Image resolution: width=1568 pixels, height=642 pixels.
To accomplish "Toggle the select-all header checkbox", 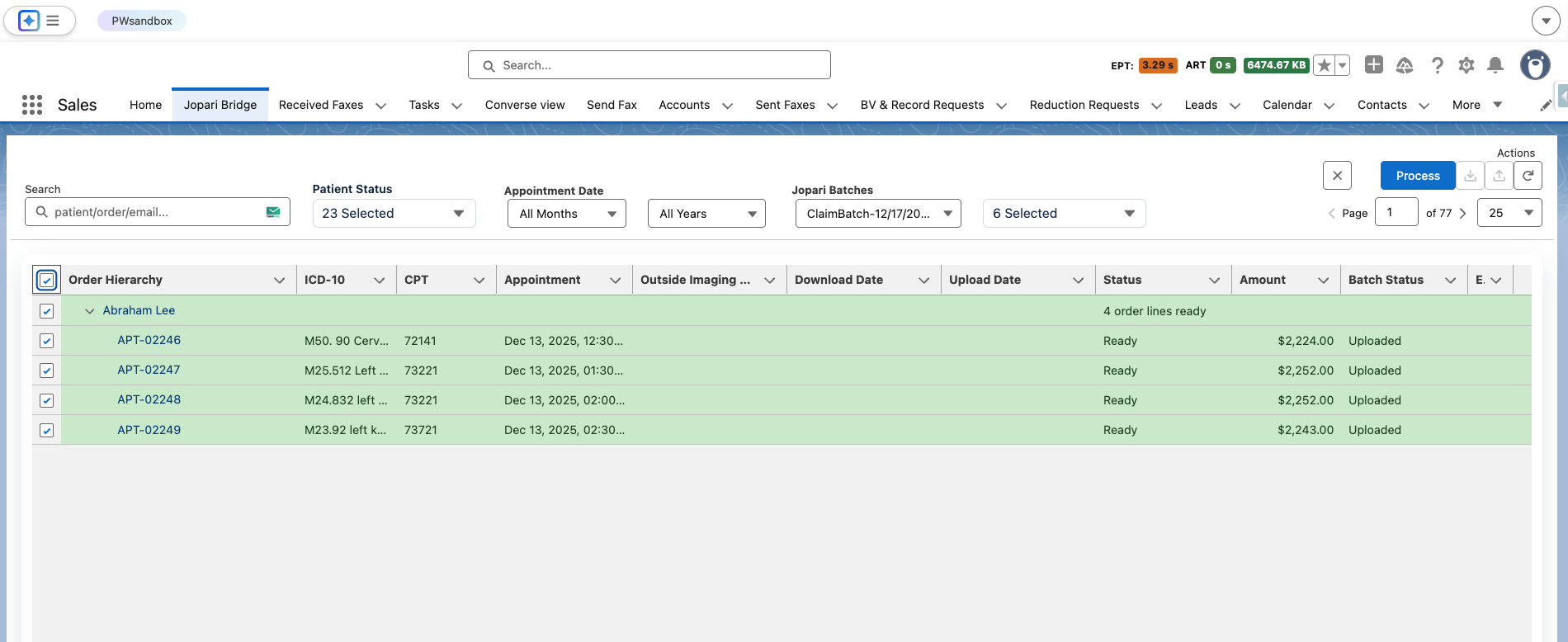I will [x=47, y=281].
